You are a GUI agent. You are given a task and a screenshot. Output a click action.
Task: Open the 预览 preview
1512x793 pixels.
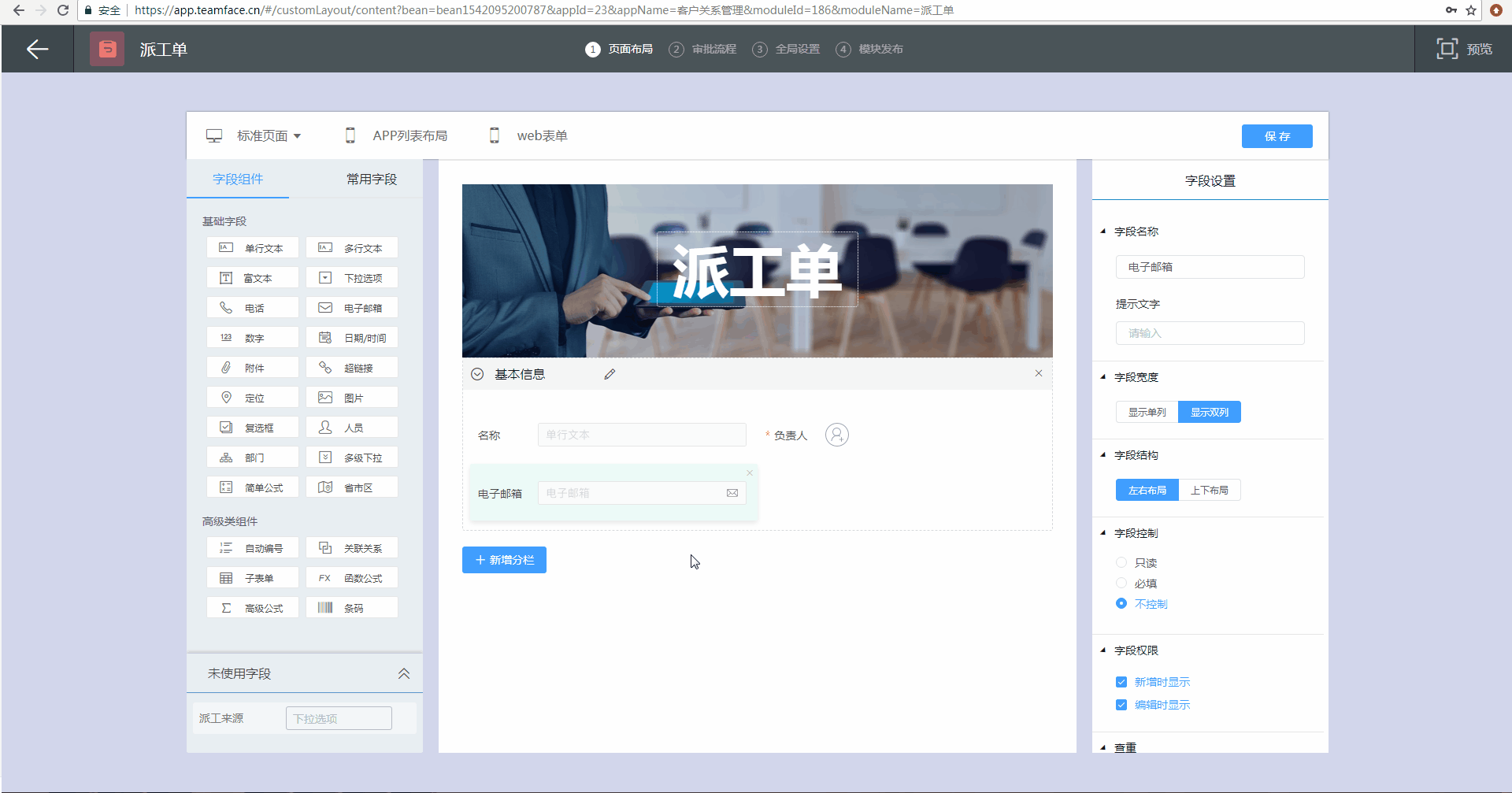pyautogui.click(x=1464, y=49)
